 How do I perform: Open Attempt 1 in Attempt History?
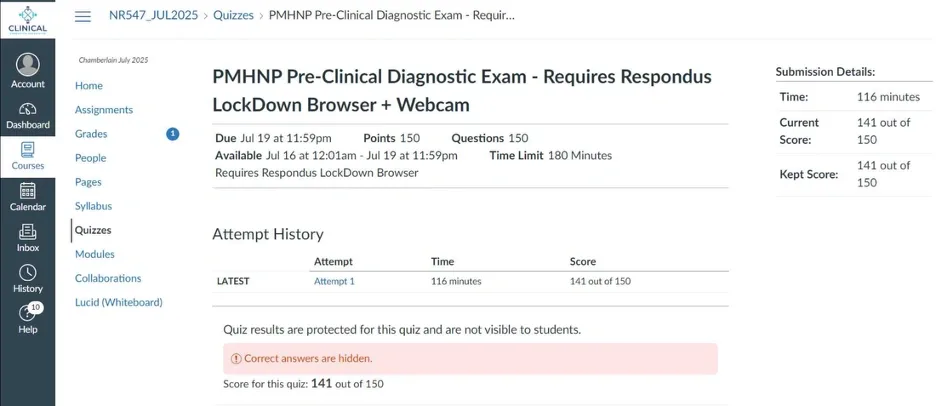[x=334, y=281]
